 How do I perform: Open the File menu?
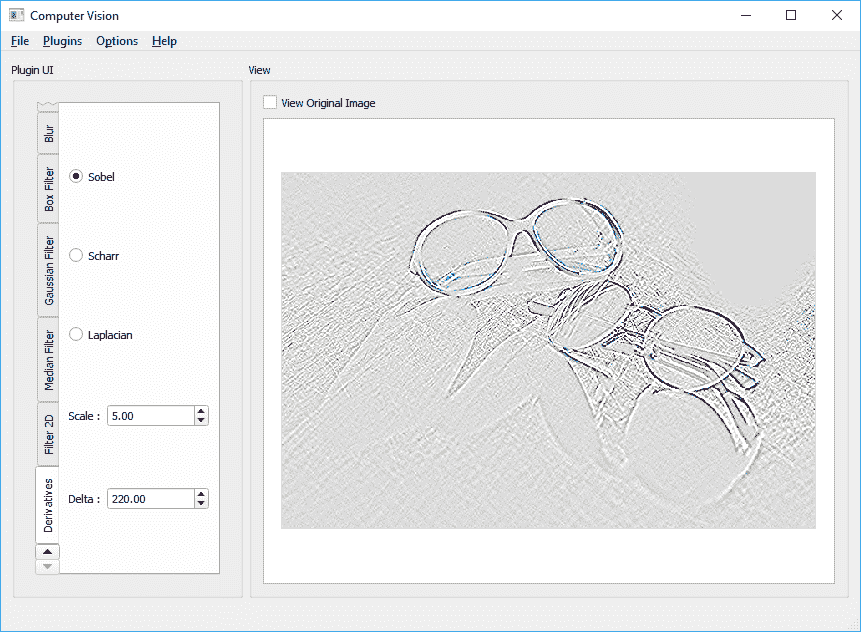(x=20, y=41)
